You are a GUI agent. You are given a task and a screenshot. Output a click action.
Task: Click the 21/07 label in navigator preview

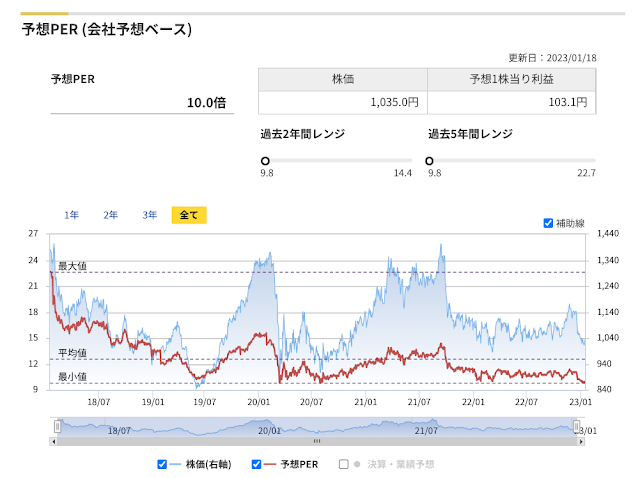point(426,431)
